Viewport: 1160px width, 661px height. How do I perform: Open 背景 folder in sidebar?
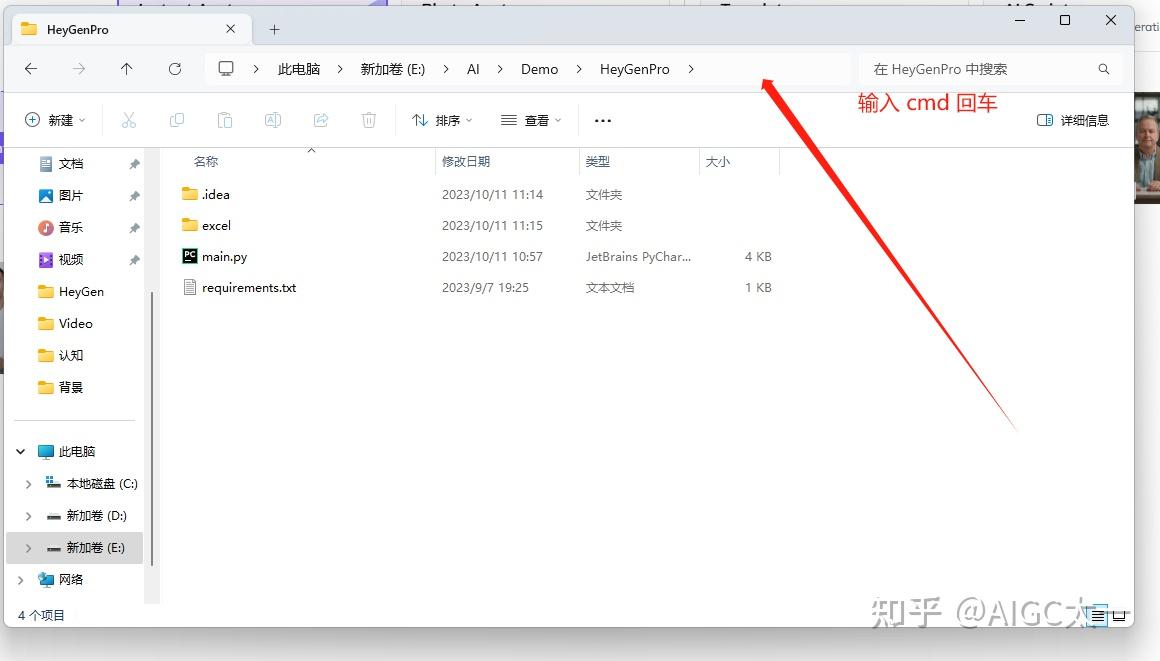(71, 387)
